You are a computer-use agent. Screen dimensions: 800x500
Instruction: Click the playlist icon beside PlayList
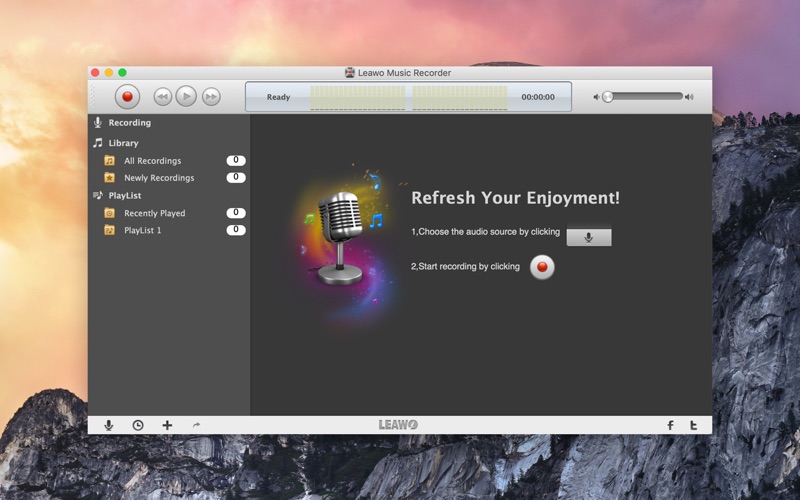tap(97, 195)
